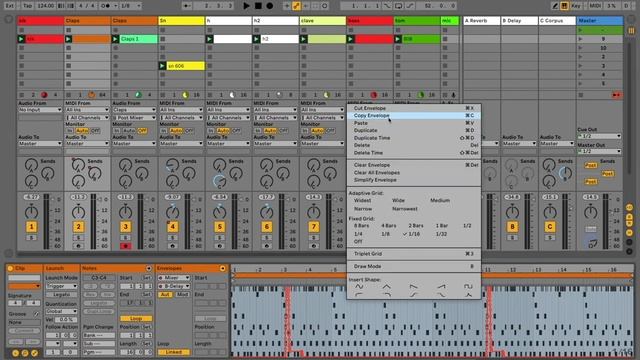Launch the h2 clip
The image size is (640, 360).
pos(256,39)
